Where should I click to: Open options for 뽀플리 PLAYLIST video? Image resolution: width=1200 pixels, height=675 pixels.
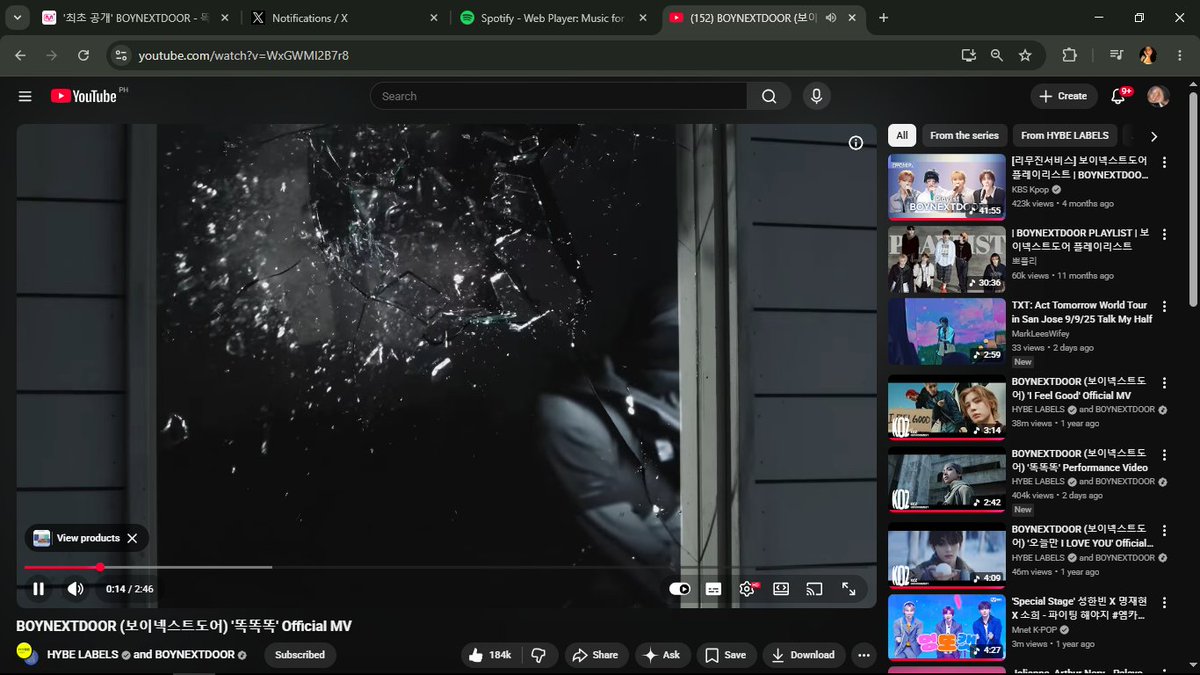tap(1165, 235)
